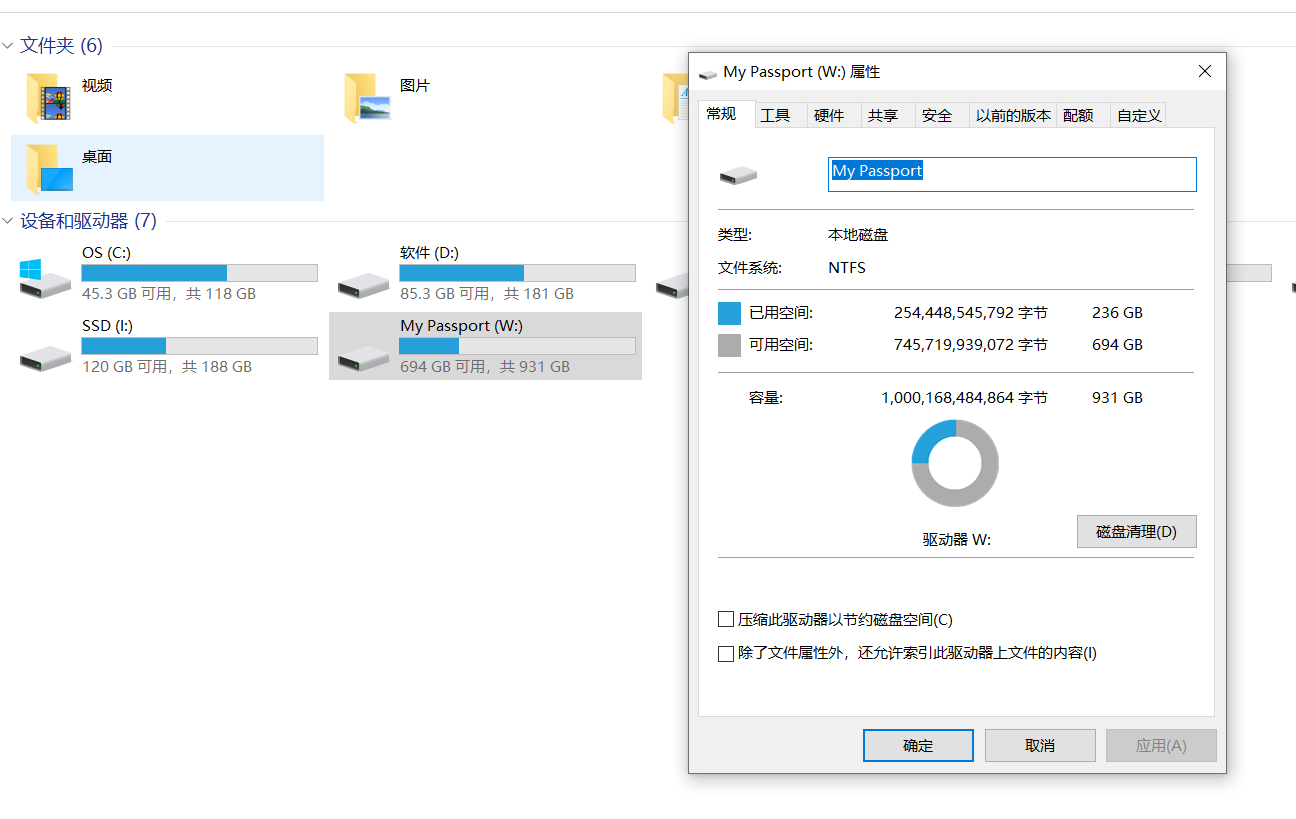Screen dimensions: 1296x819
Task: Select the 软件 (D:) drive icon
Action: tap(363, 285)
